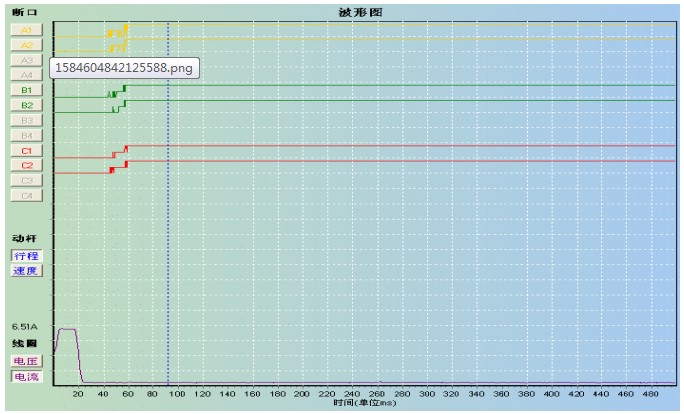Toggle the red C2 channel
Viewport: 684px width, 414px height.
[26, 165]
